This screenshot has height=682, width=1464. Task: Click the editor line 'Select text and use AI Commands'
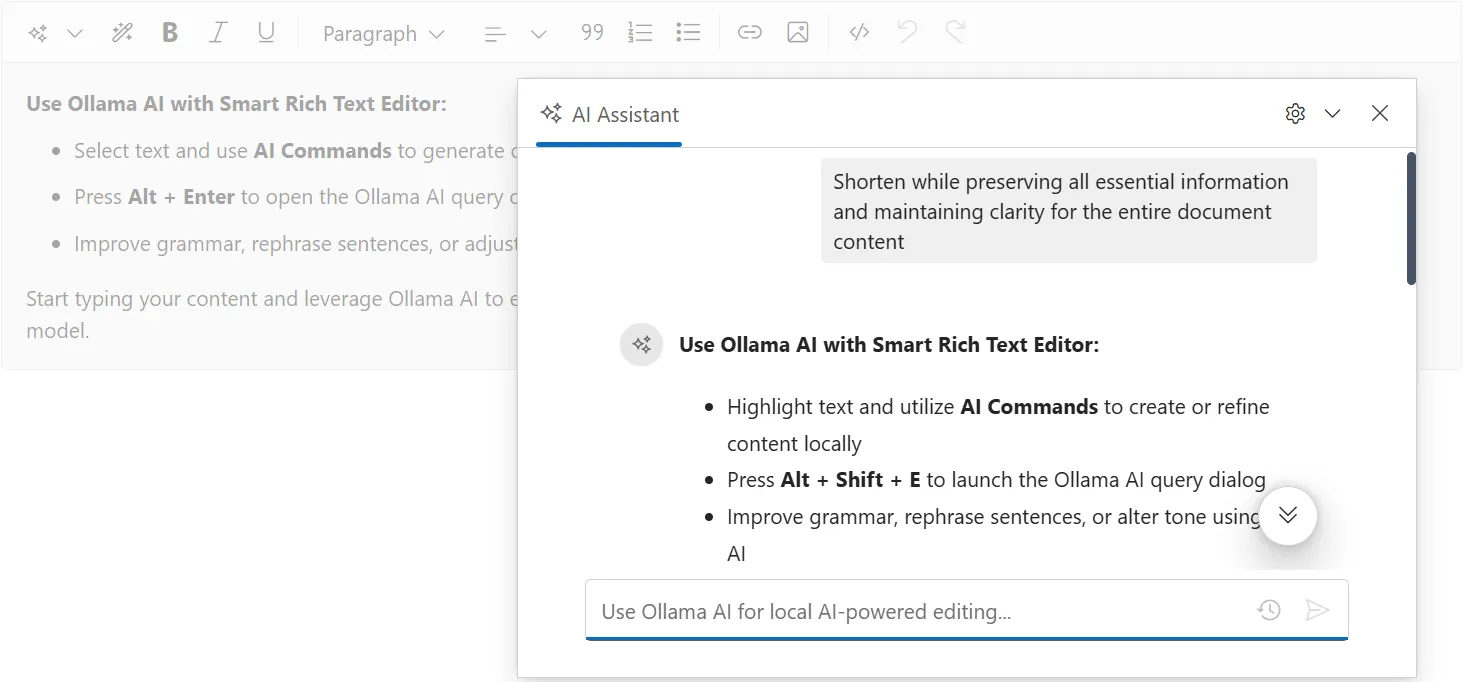(294, 151)
